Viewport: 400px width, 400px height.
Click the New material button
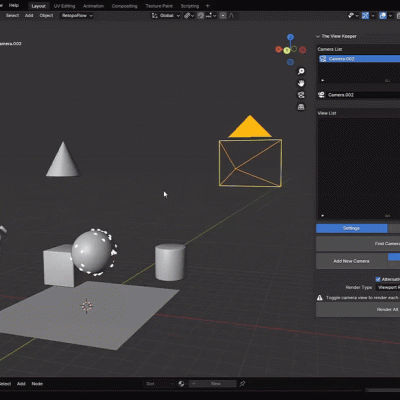[x=213, y=384]
